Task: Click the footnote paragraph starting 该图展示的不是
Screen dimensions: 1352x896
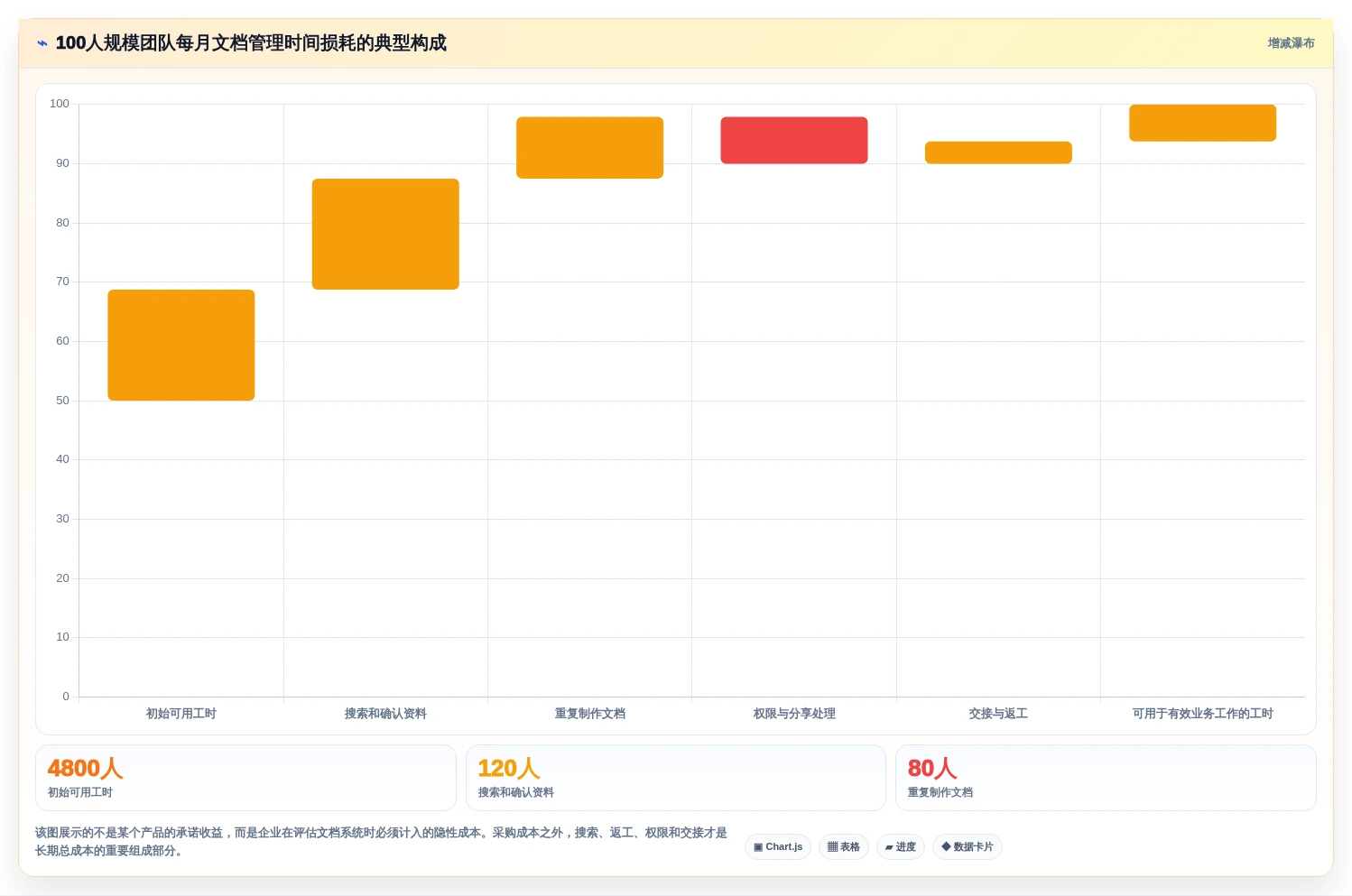Action: click(x=381, y=842)
